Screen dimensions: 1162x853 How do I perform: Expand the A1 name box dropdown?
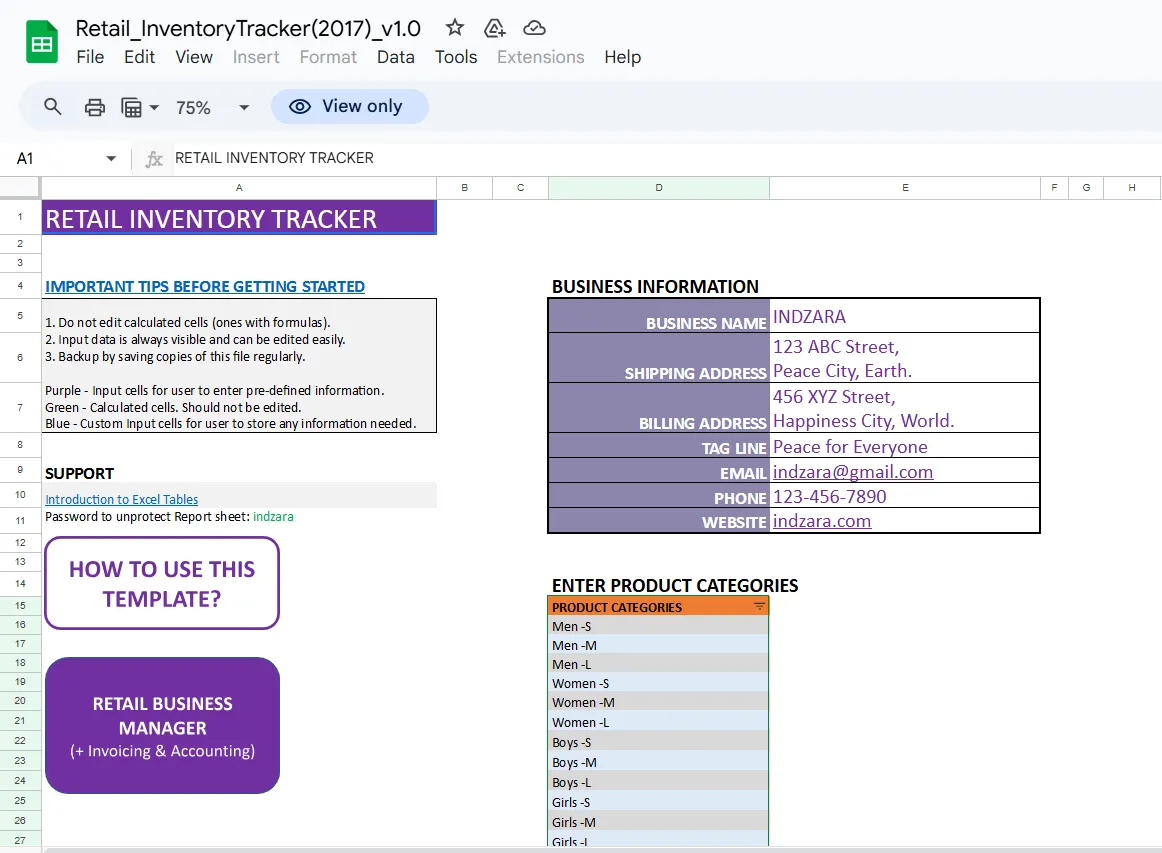click(x=111, y=159)
